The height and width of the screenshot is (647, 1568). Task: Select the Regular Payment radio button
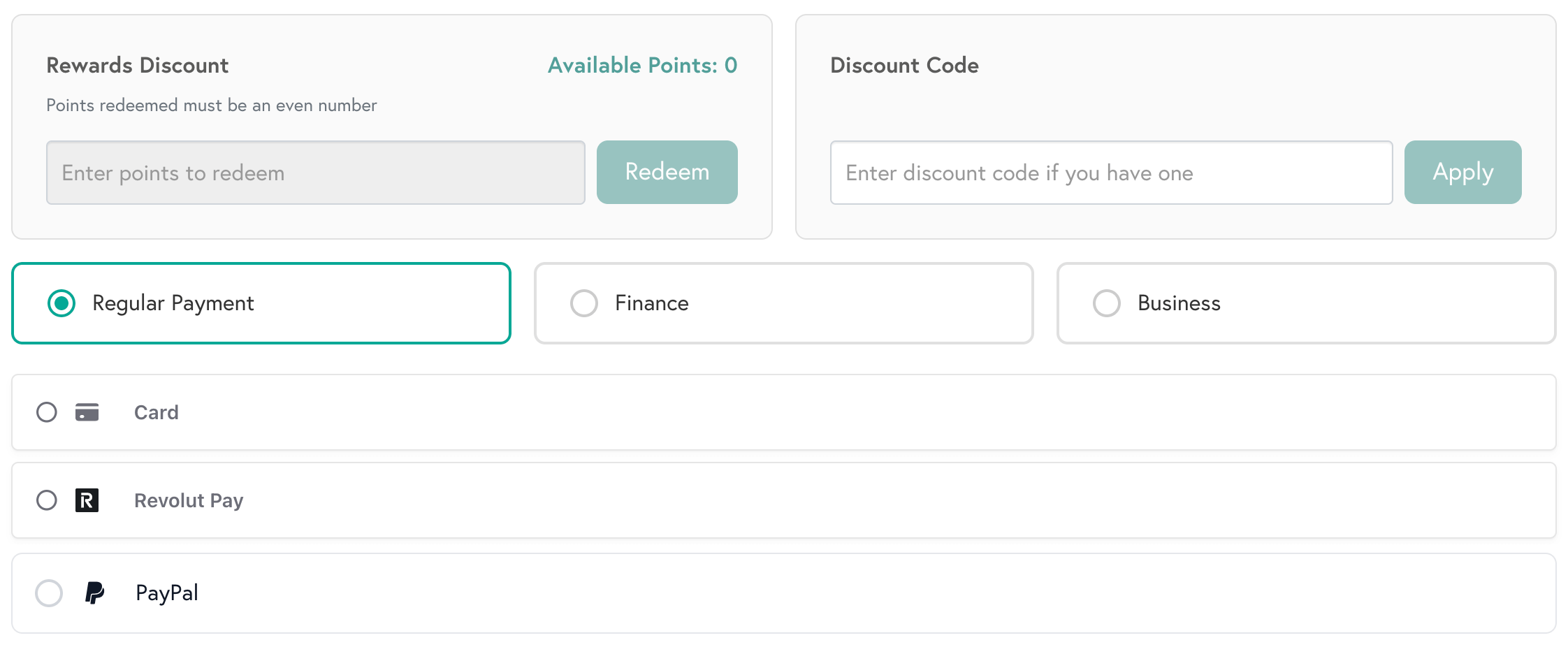(x=61, y=303)
